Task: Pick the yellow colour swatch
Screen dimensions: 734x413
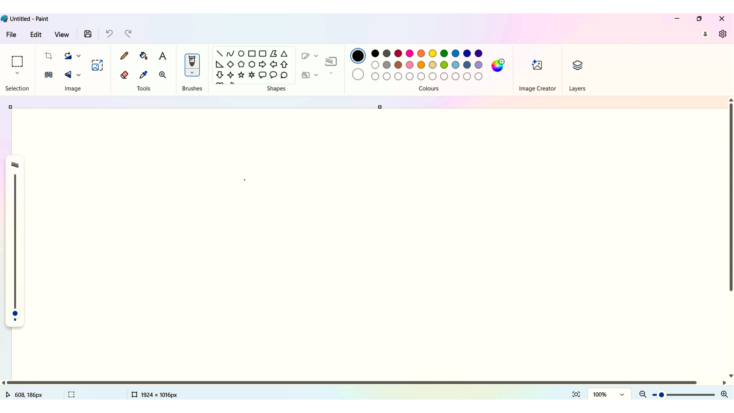Action: point(433,53)
